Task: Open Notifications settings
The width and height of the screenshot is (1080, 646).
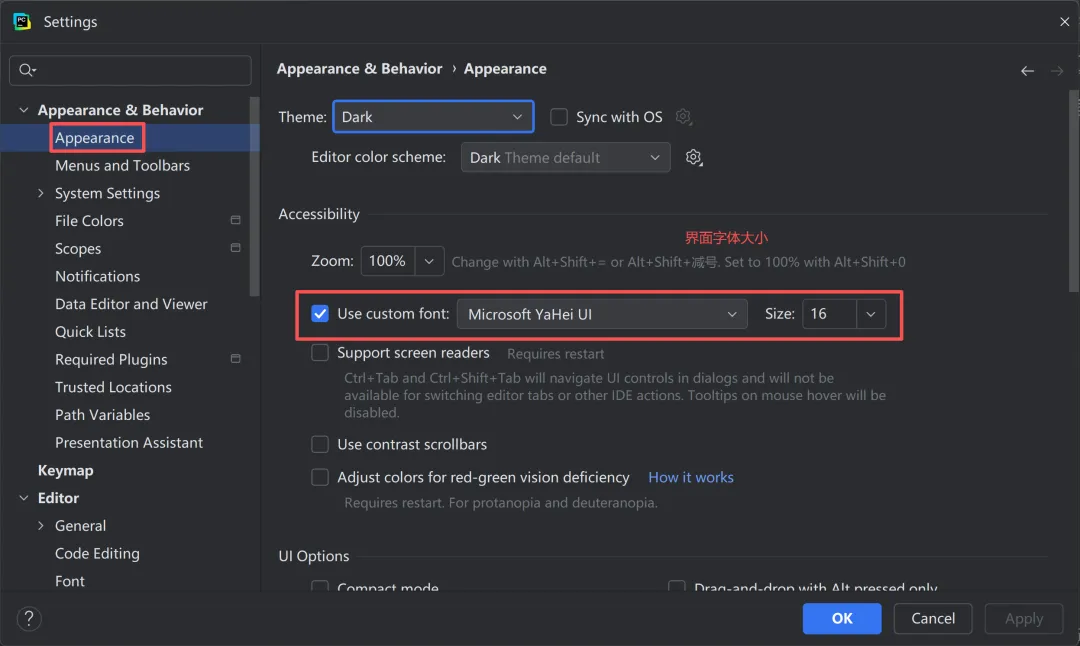Action: pyautogui.click(x=97, y=276)
